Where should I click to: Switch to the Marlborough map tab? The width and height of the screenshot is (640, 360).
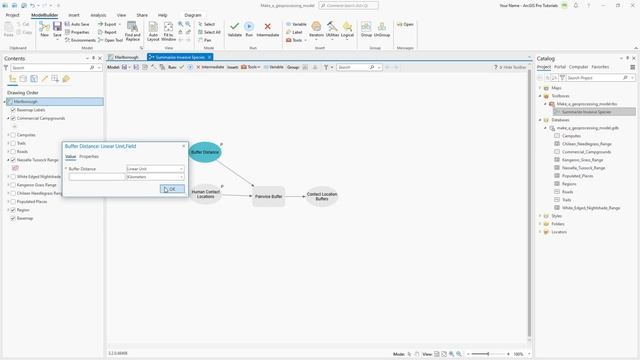click(x=124, y=57)
